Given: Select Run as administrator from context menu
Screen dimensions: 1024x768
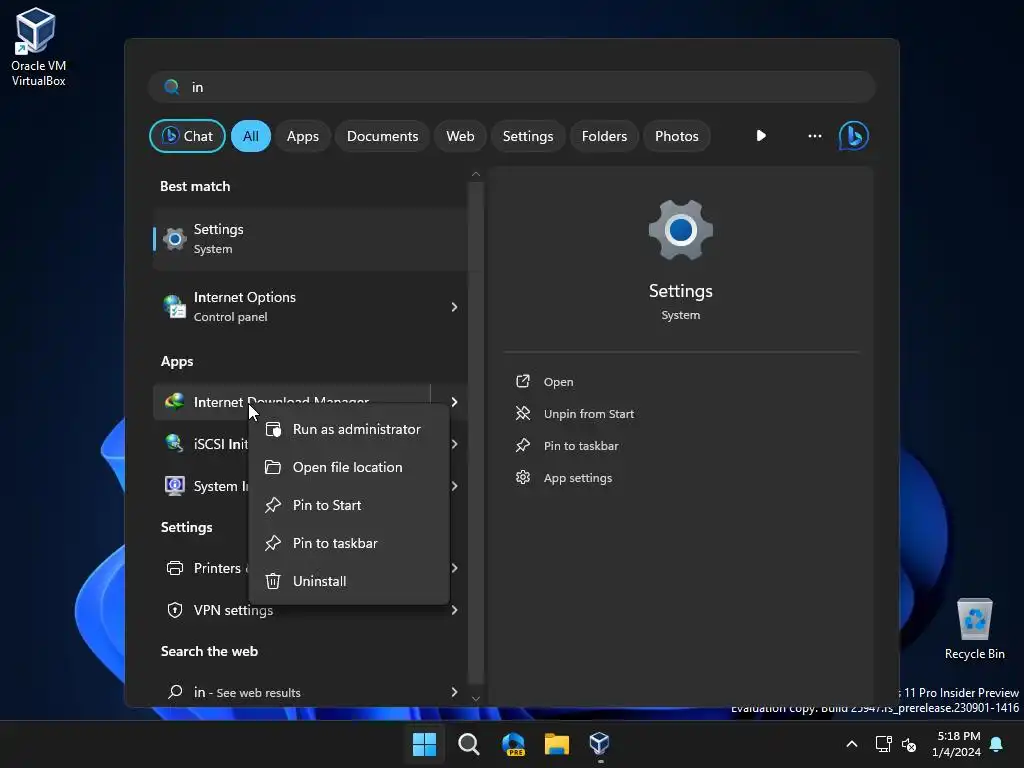Looking at the screenshot, I should (x=349, y=429).
